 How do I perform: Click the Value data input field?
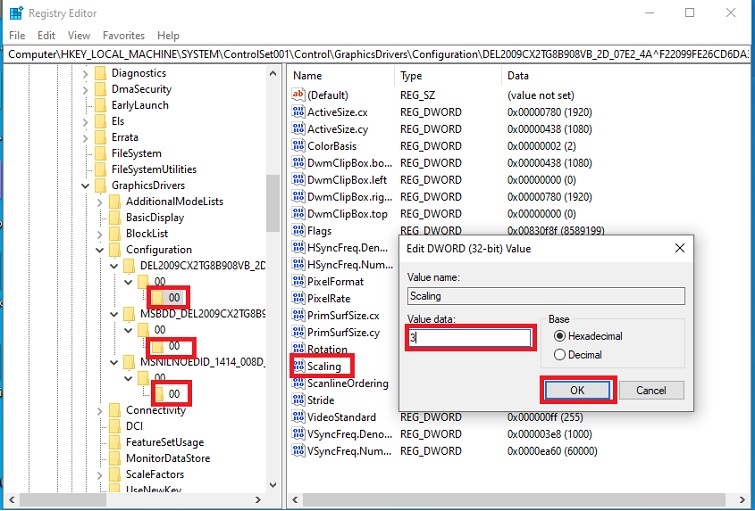(469, 338)
